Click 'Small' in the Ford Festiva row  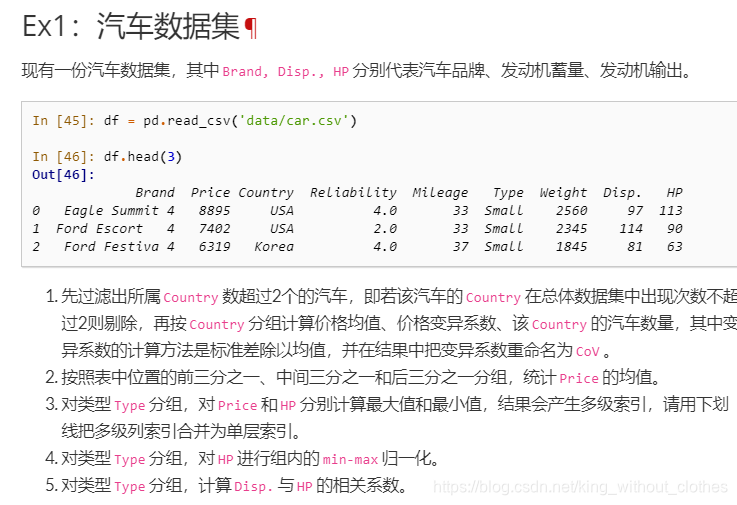tap(504, 246)
